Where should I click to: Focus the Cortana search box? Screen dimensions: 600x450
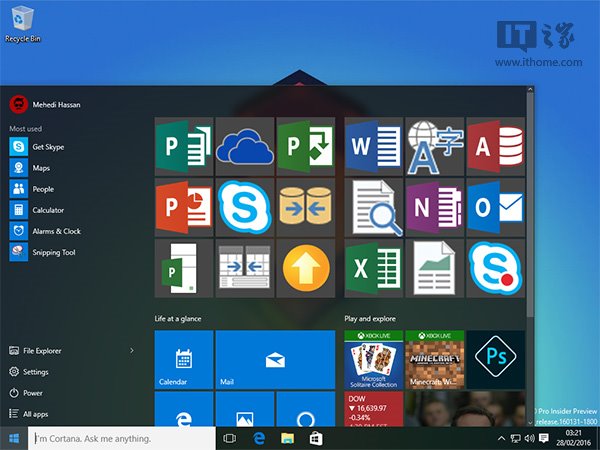(x=122, y=438)
